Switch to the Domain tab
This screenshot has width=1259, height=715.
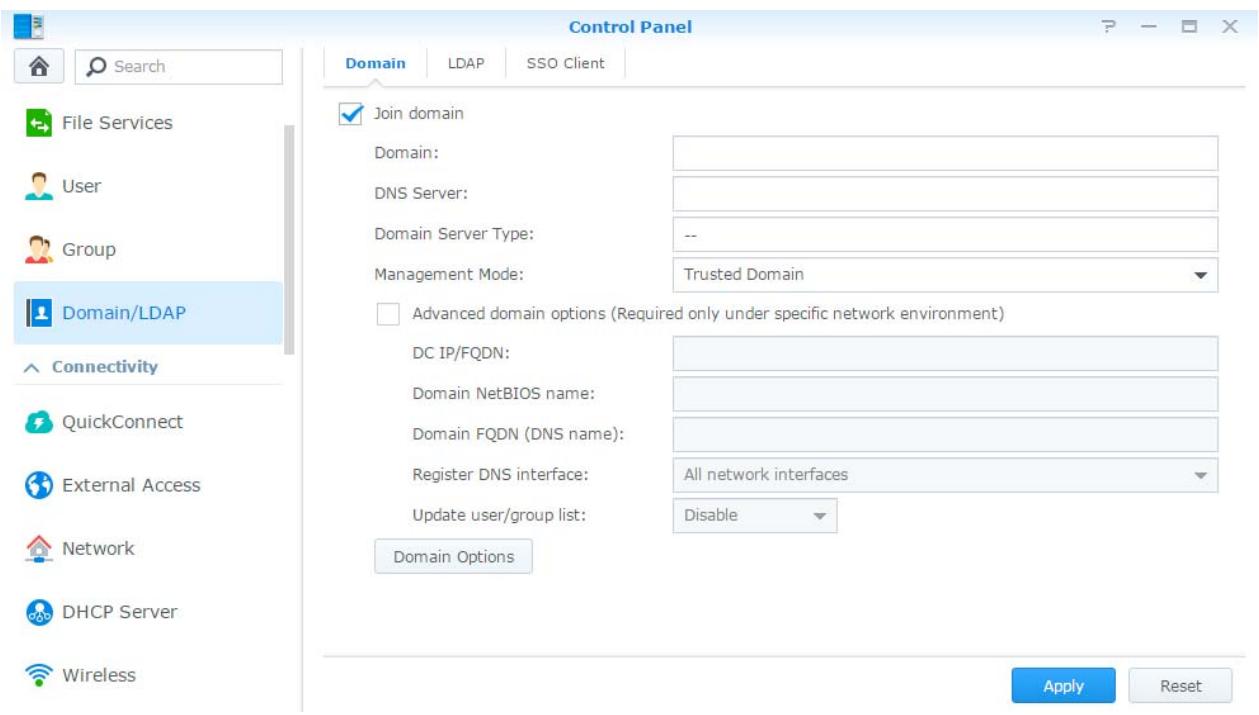[x=375, y=63]
